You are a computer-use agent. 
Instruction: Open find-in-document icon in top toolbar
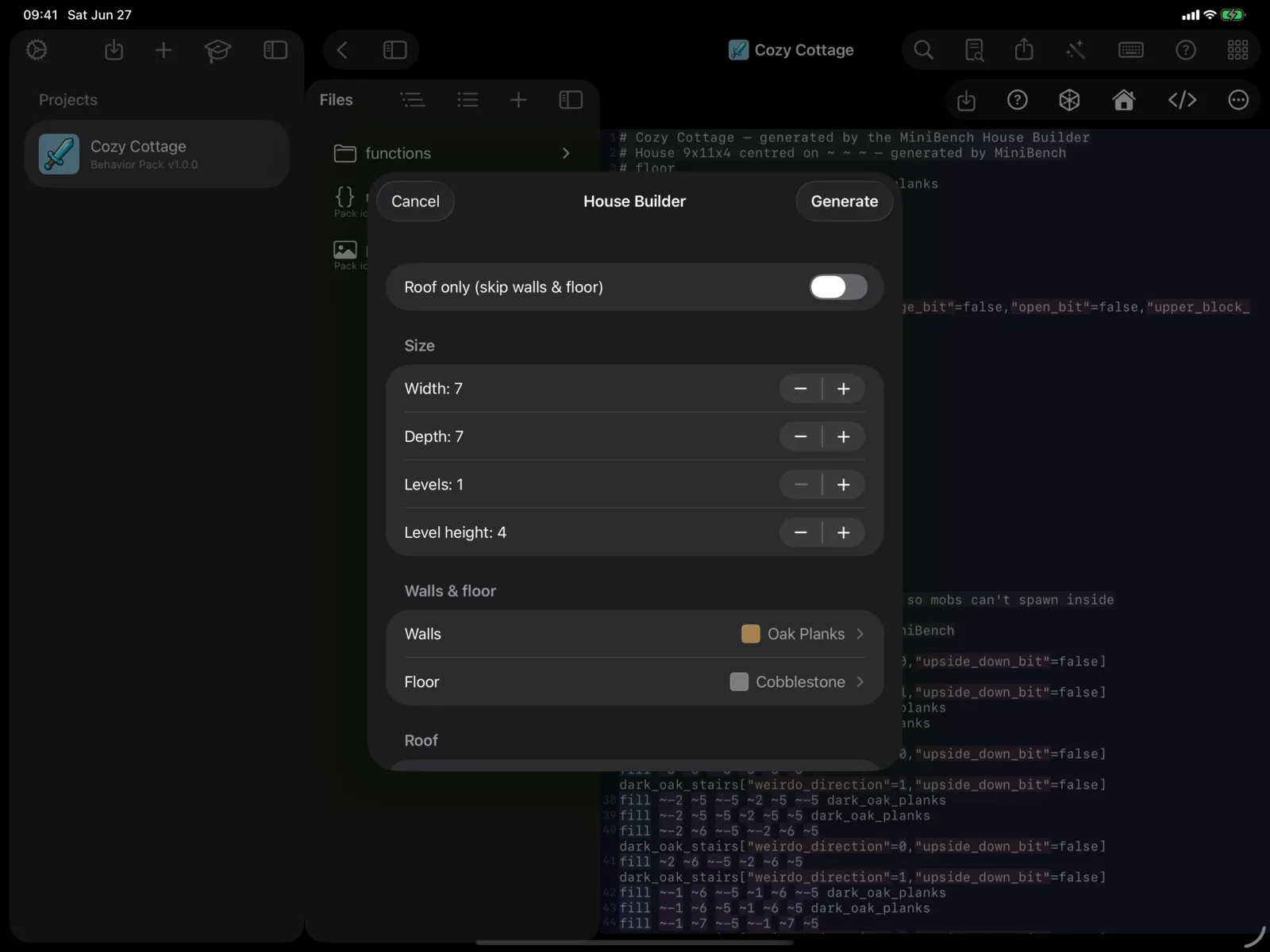pyautogui.click(x=974, y=50)
